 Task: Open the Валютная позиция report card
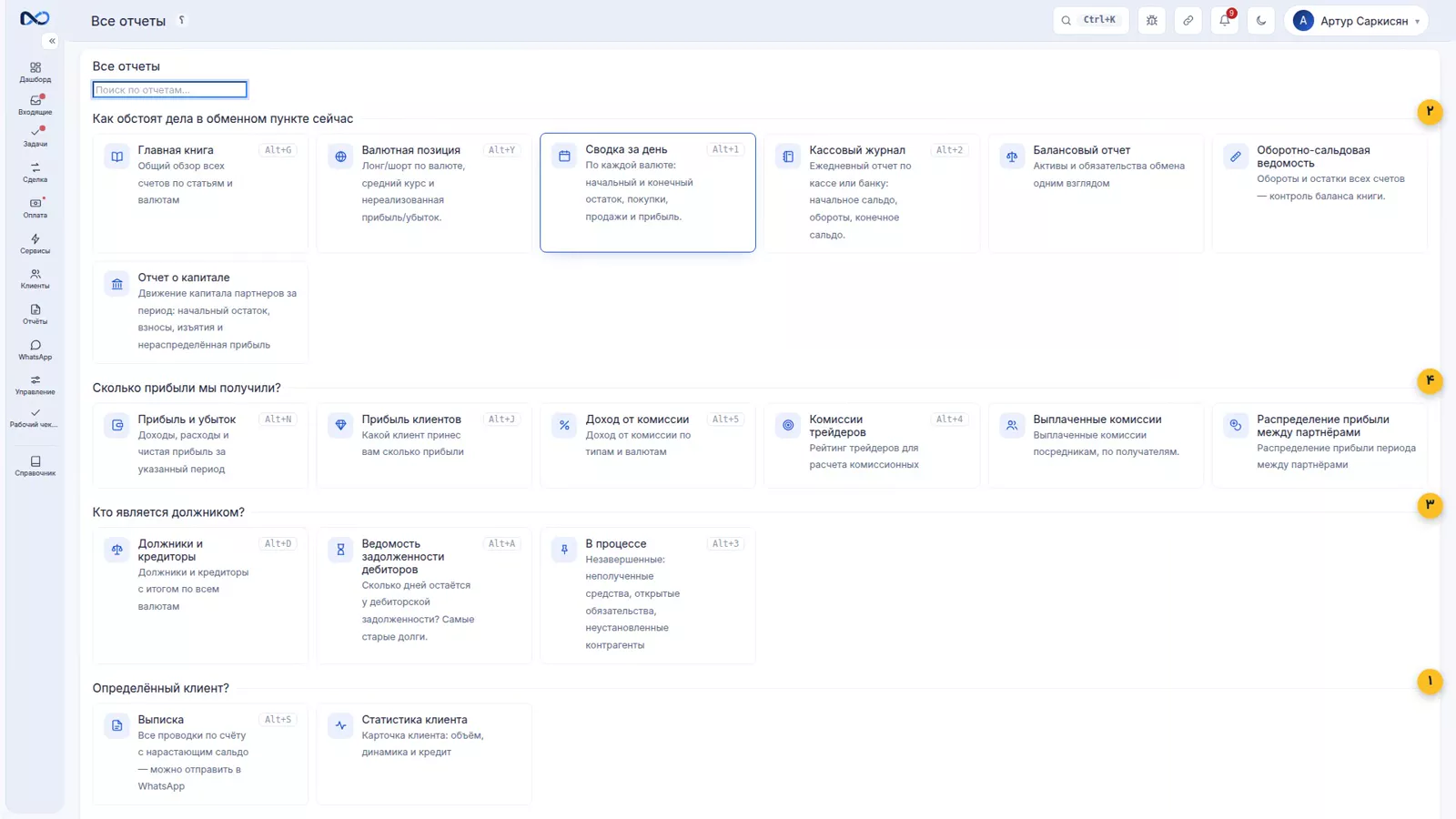pos(424,193)
